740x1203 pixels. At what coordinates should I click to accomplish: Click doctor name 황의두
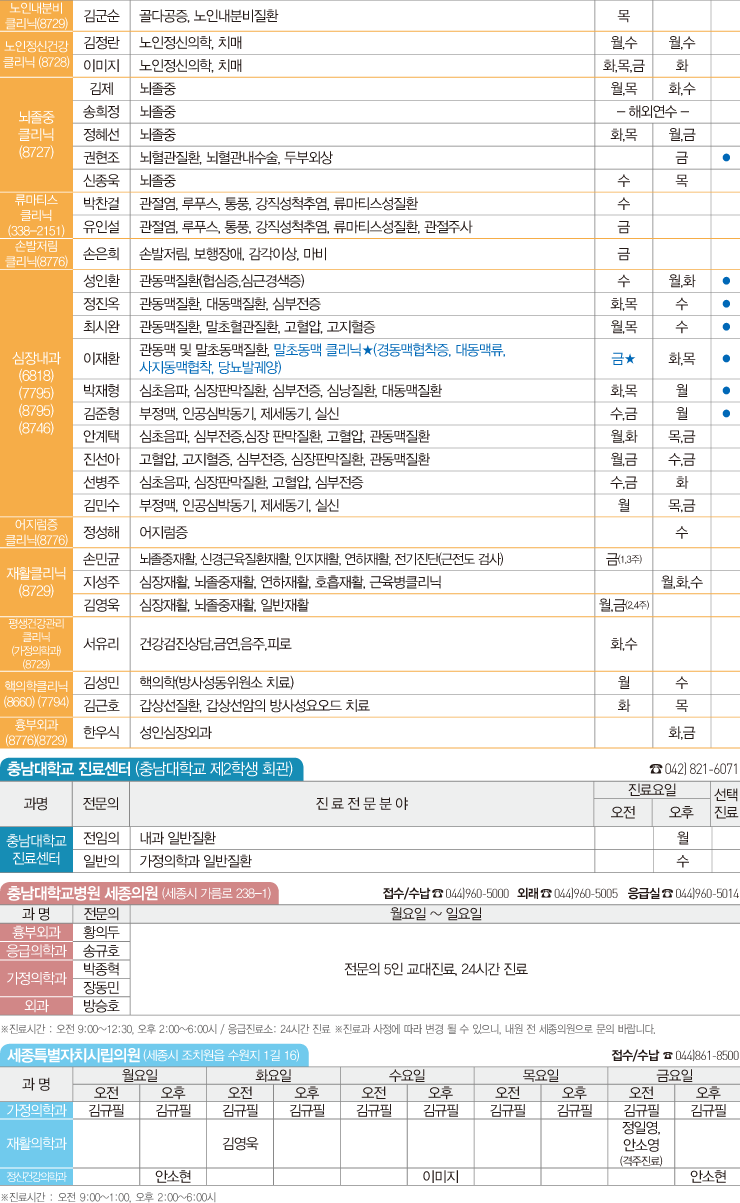[x=102, y=931]
